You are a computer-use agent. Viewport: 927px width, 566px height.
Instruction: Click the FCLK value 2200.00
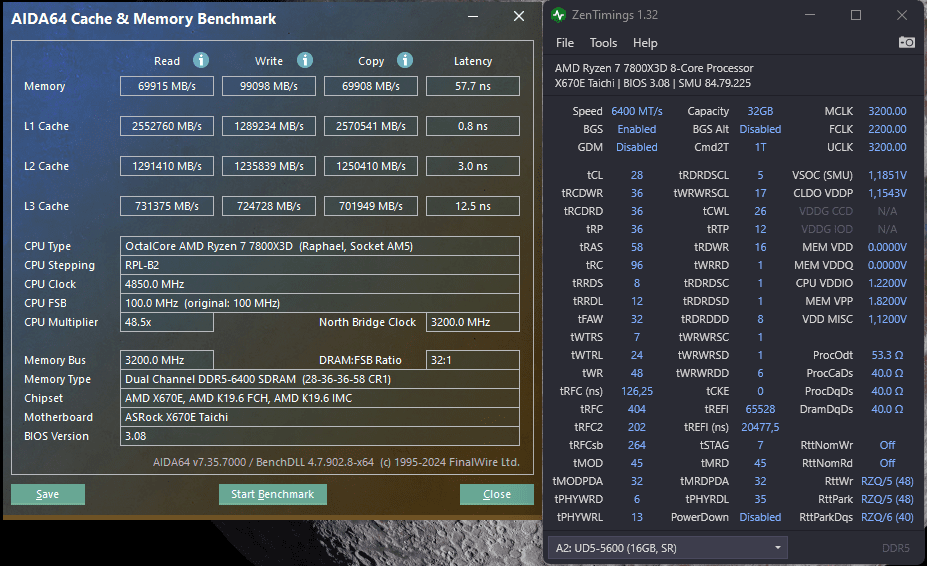coord(887,129)
